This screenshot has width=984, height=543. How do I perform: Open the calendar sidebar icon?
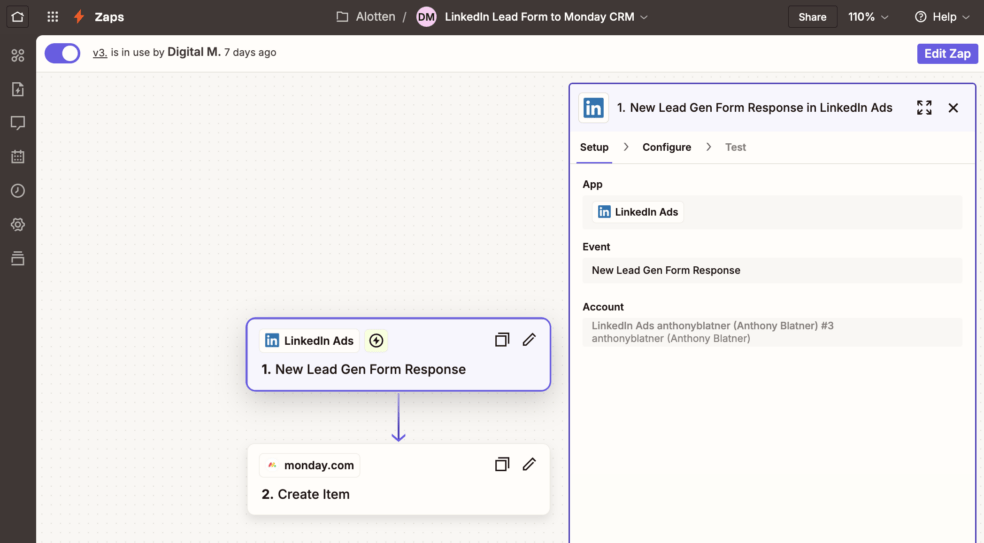click(x=18, y=156)
